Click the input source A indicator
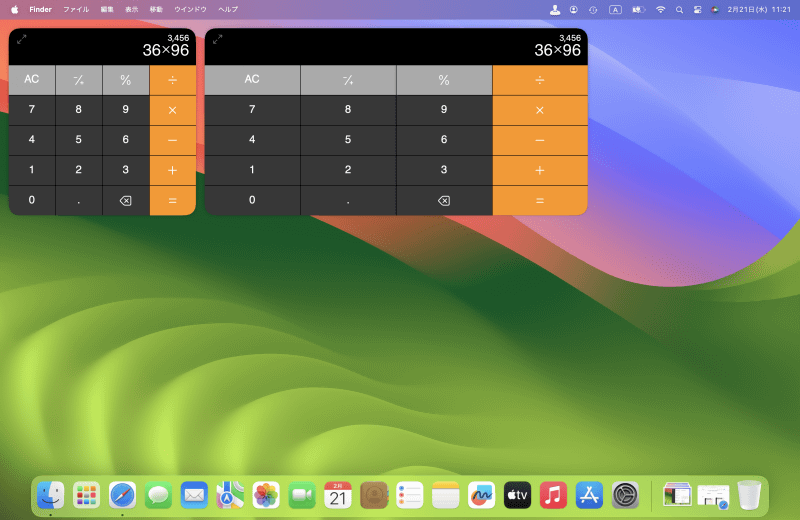Screen dimensions: 800x520 pos(615,10)
